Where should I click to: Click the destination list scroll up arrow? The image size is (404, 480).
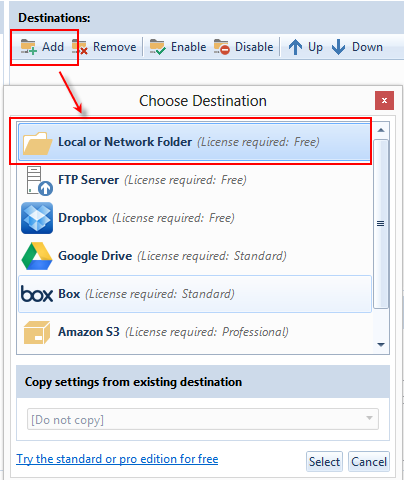click(x=381, y=130)
